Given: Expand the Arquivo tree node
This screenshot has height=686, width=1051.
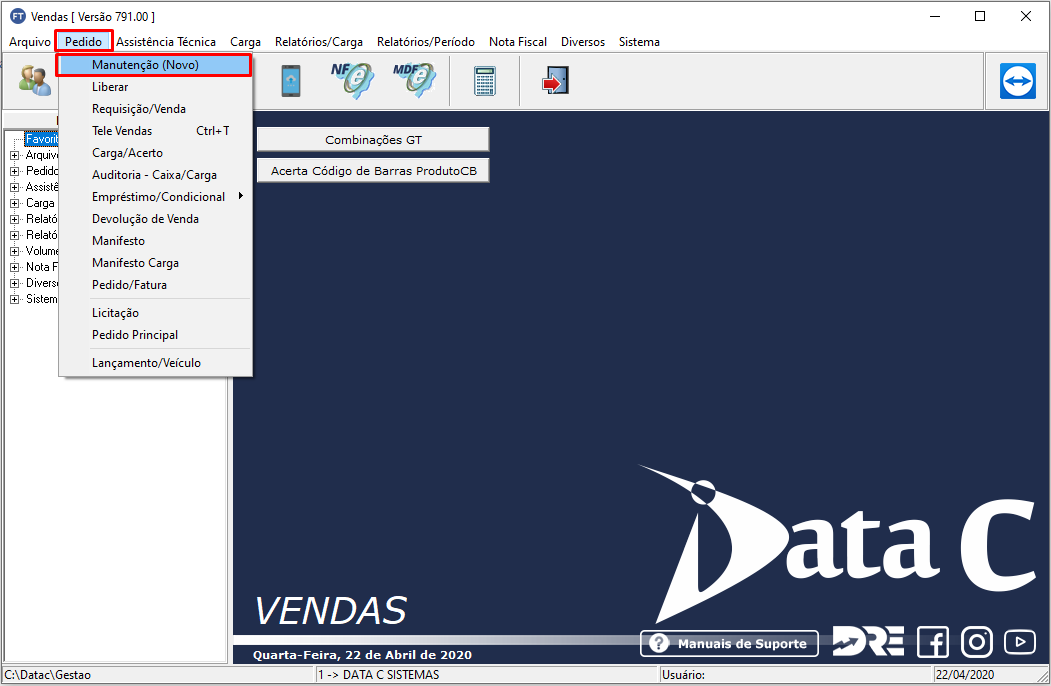Looking at the screenshot, I should (x=15, y=155).
